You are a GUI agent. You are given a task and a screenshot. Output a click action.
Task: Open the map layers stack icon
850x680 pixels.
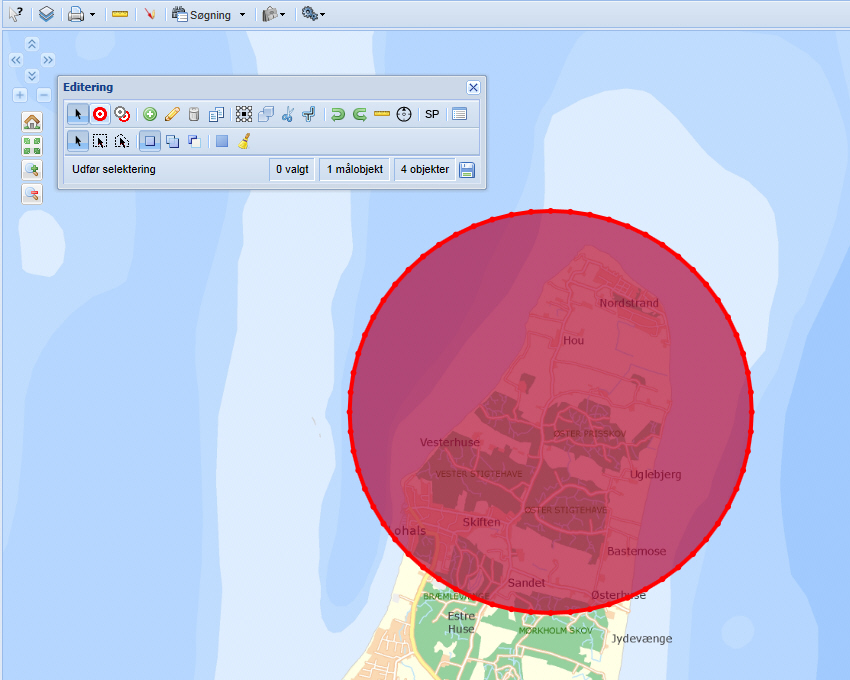point(47,14)
